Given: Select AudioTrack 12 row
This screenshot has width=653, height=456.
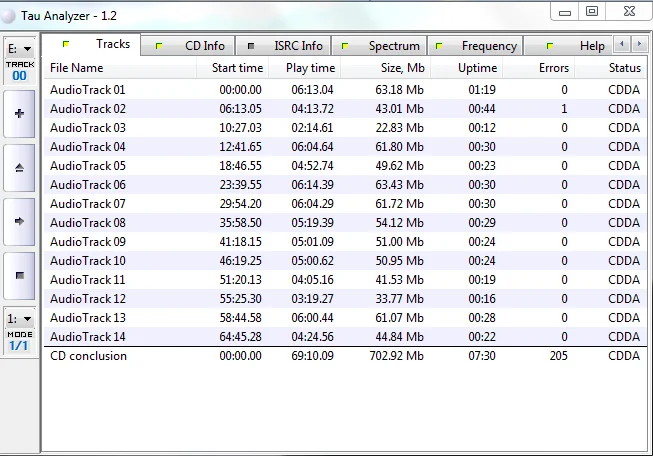Looking at the screenshot, I should point(345,299).
